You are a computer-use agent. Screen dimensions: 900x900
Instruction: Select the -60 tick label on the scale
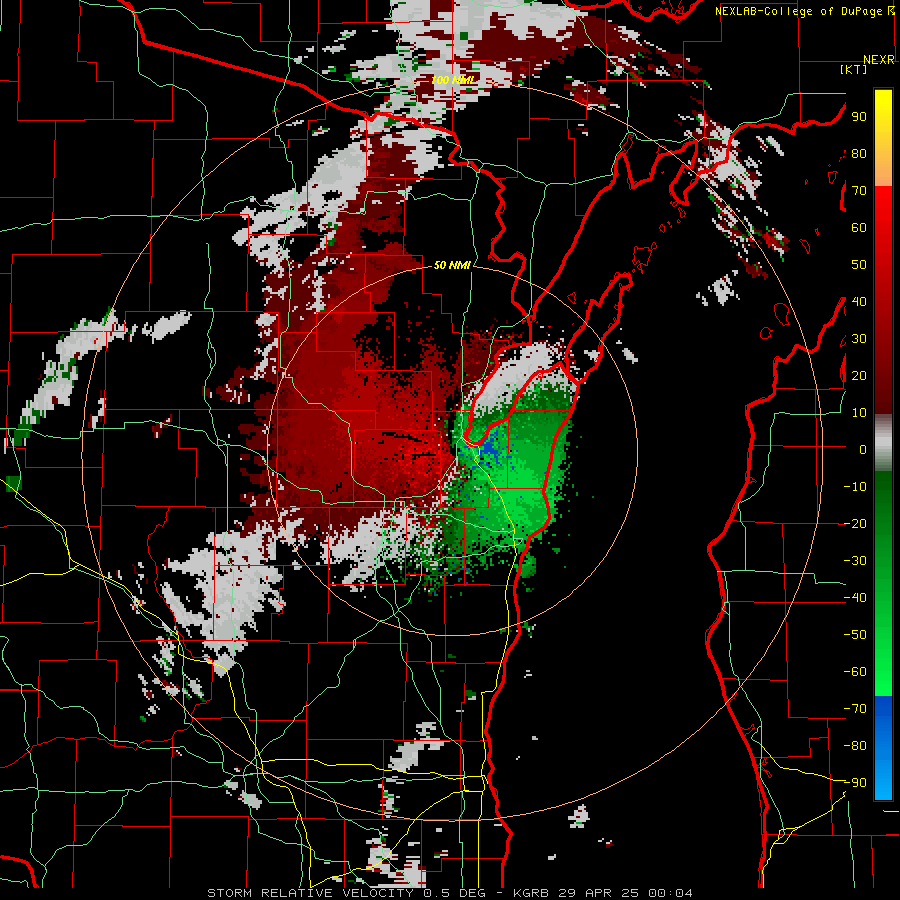pyautogui.click(x=855, y=672)
